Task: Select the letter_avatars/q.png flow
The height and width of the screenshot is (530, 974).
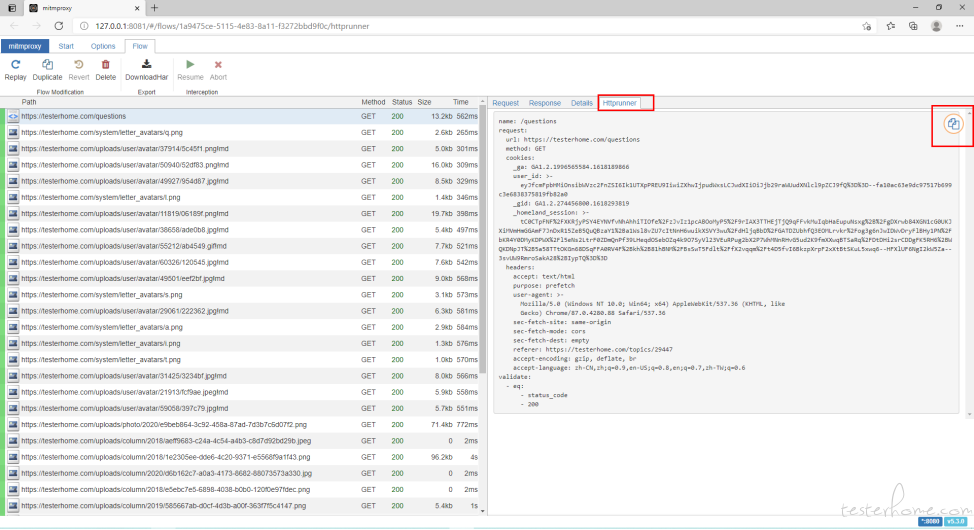Action: [242, 132]
